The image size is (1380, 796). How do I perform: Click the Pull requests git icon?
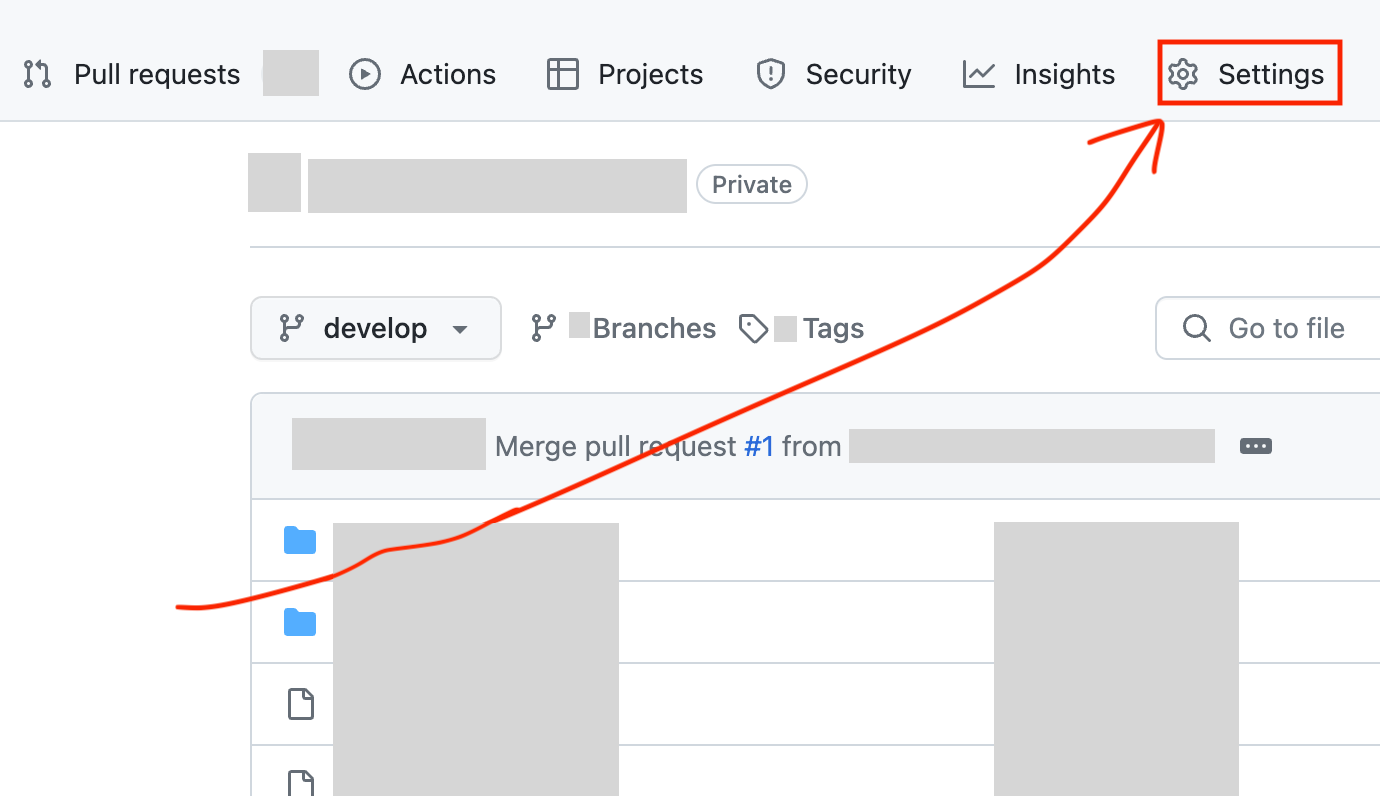pyautogui.click(x=37, y=74)
